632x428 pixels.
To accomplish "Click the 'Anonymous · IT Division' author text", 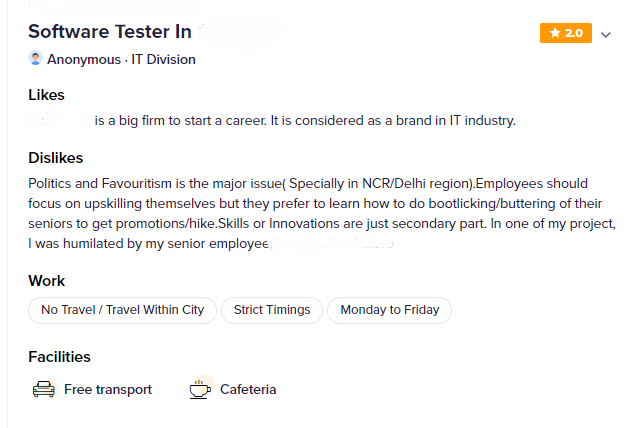I will 121,59.
